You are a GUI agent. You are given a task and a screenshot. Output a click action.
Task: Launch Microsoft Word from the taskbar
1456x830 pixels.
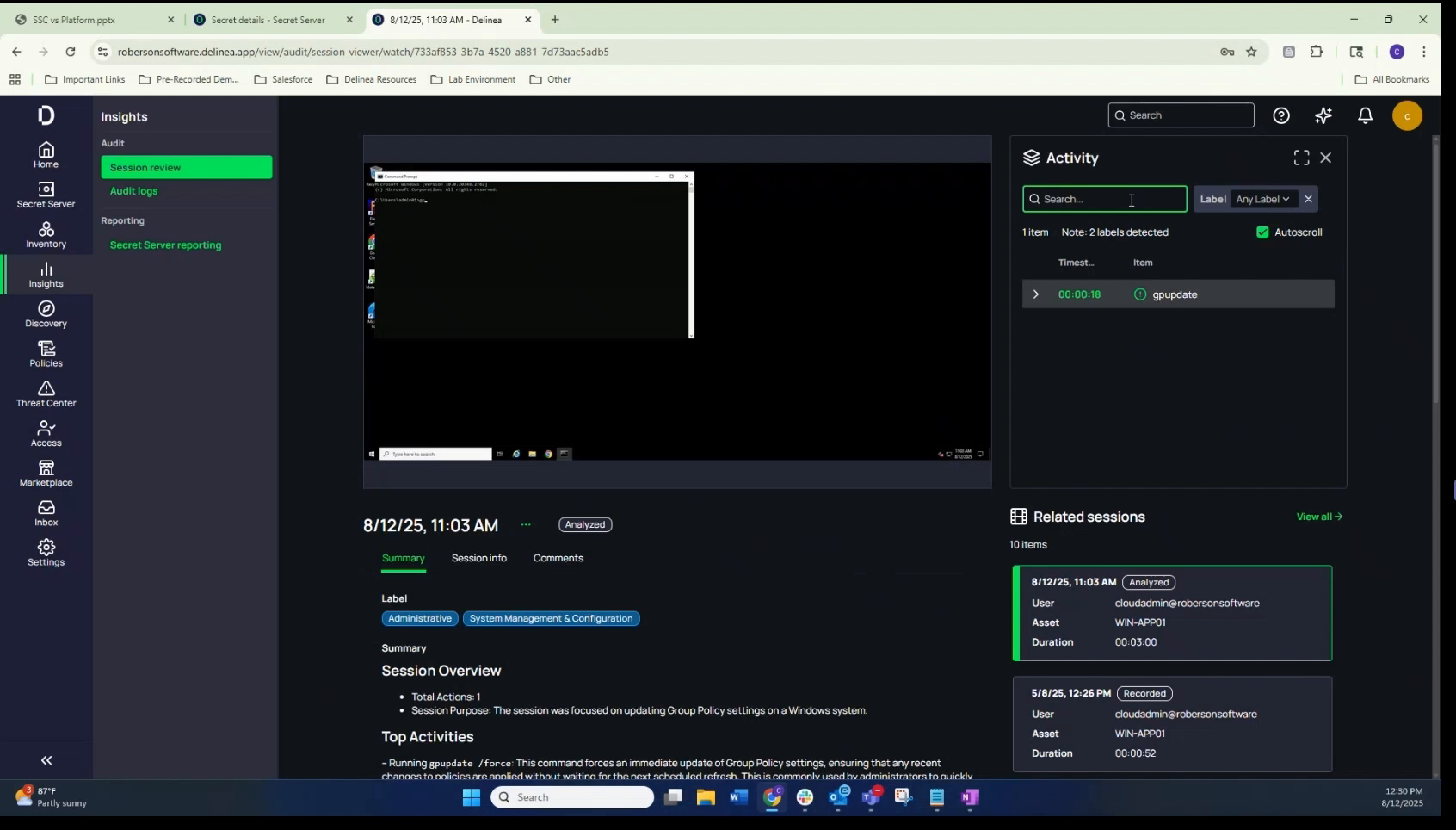click(738, 797)
